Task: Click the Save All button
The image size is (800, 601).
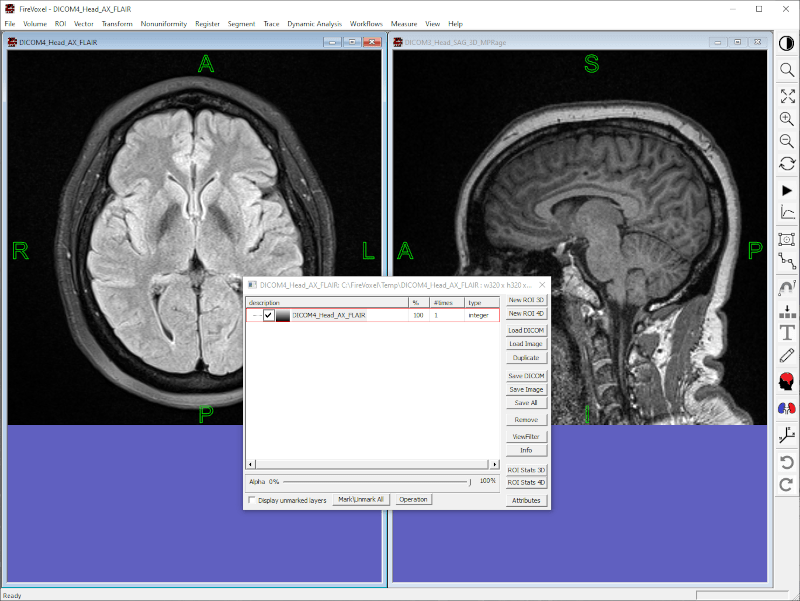Action: click(x=526, y=403)
